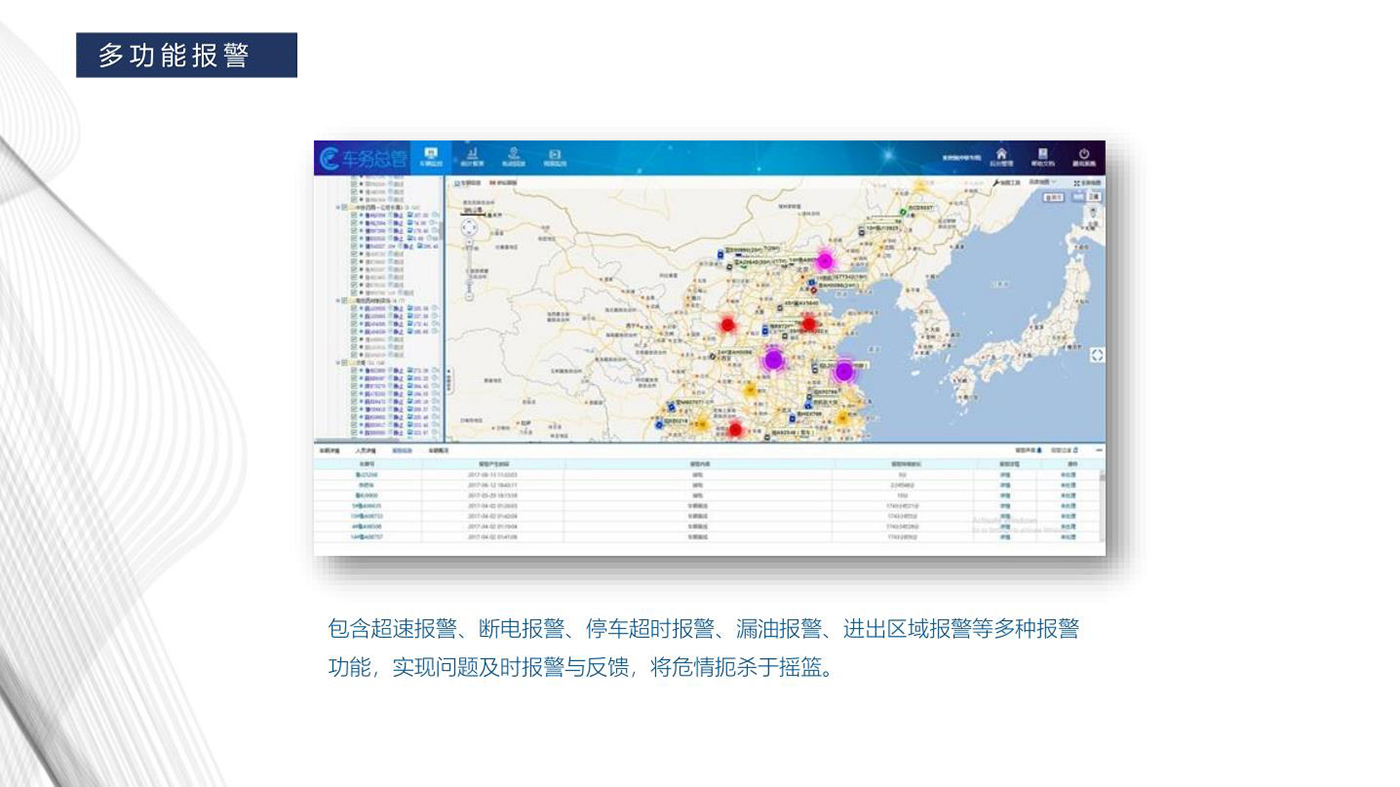Click the magenta alarm marker near Beijing
Image resolution: width=1400 pixels, height=787 pixels.
(824, 261)
